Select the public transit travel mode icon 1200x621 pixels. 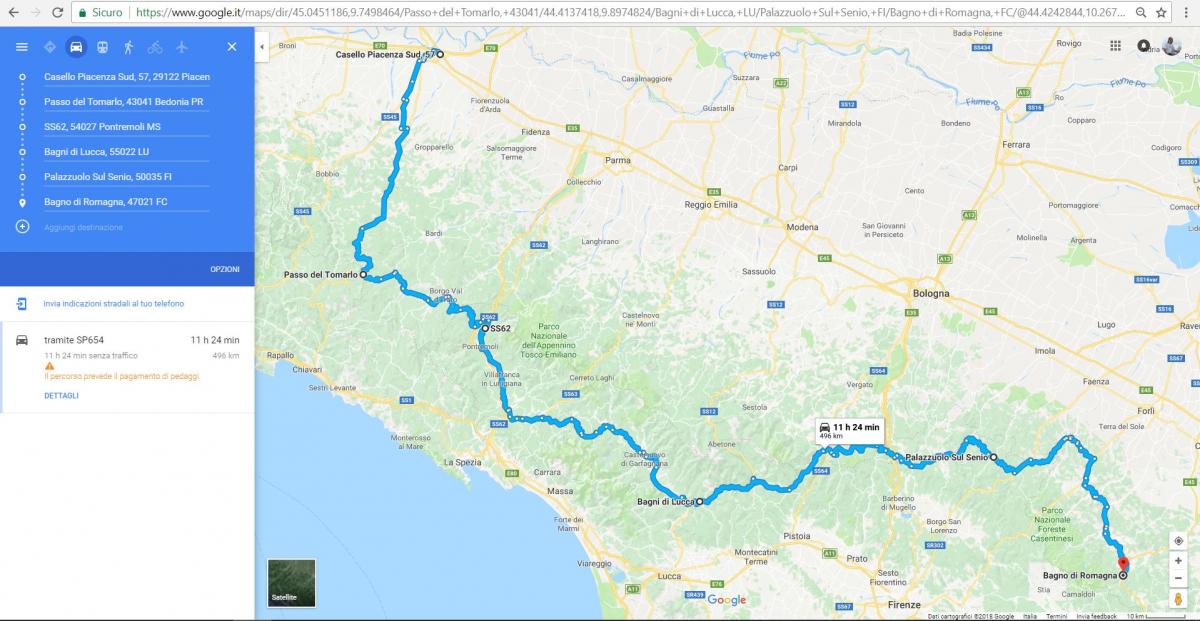102,47
